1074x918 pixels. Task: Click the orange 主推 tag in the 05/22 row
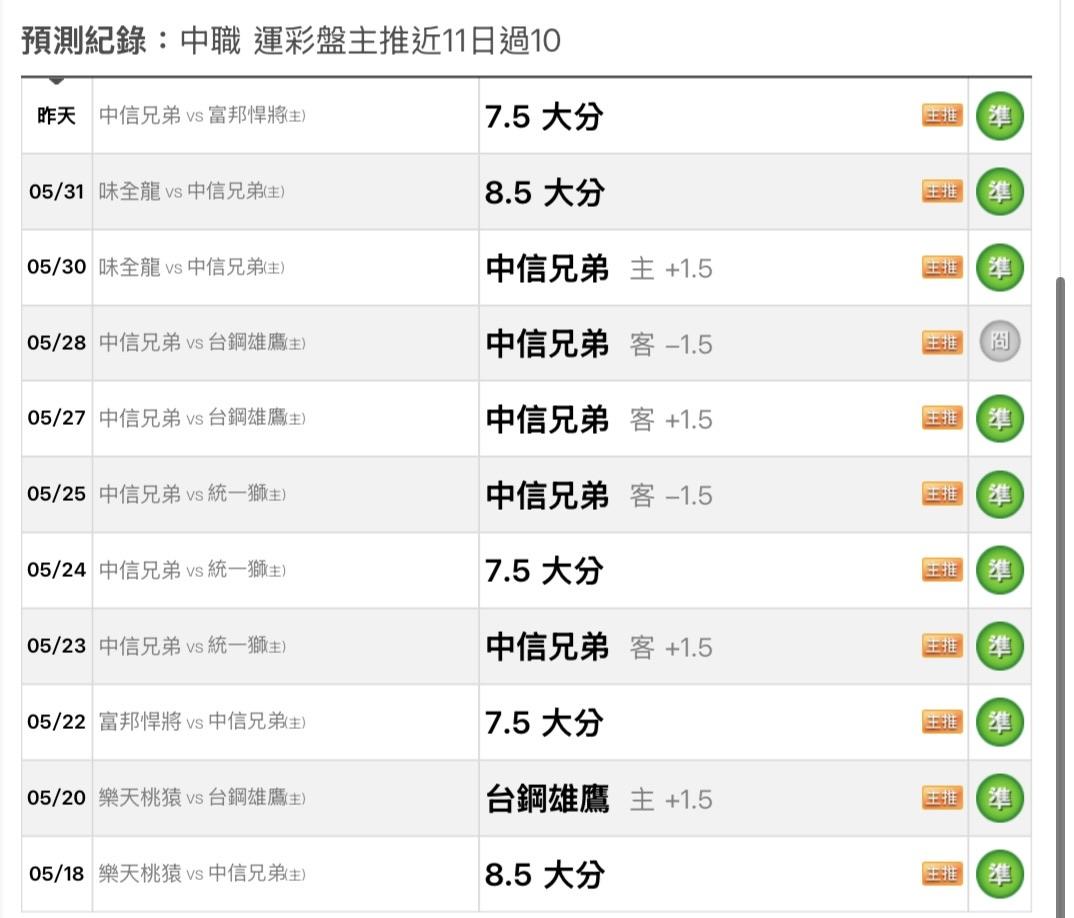942,722
